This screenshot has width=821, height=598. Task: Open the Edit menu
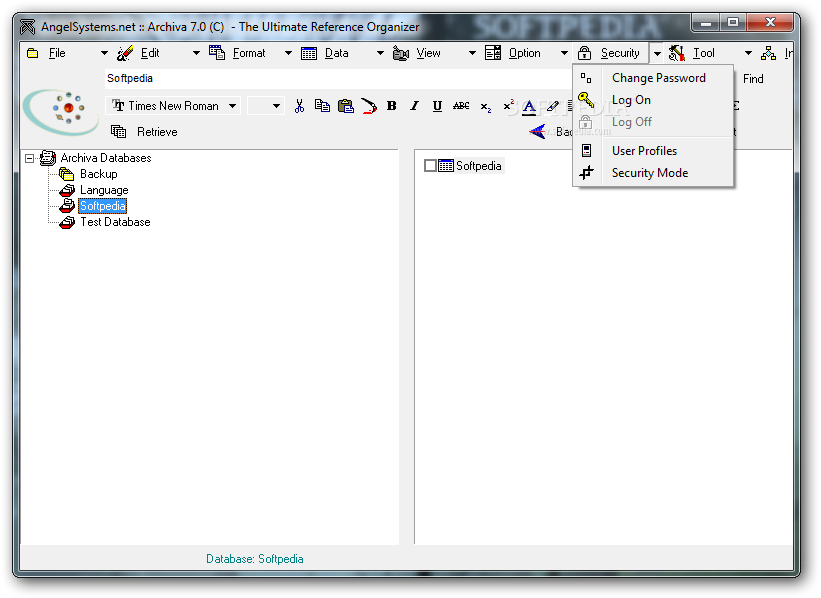point(150,53)
